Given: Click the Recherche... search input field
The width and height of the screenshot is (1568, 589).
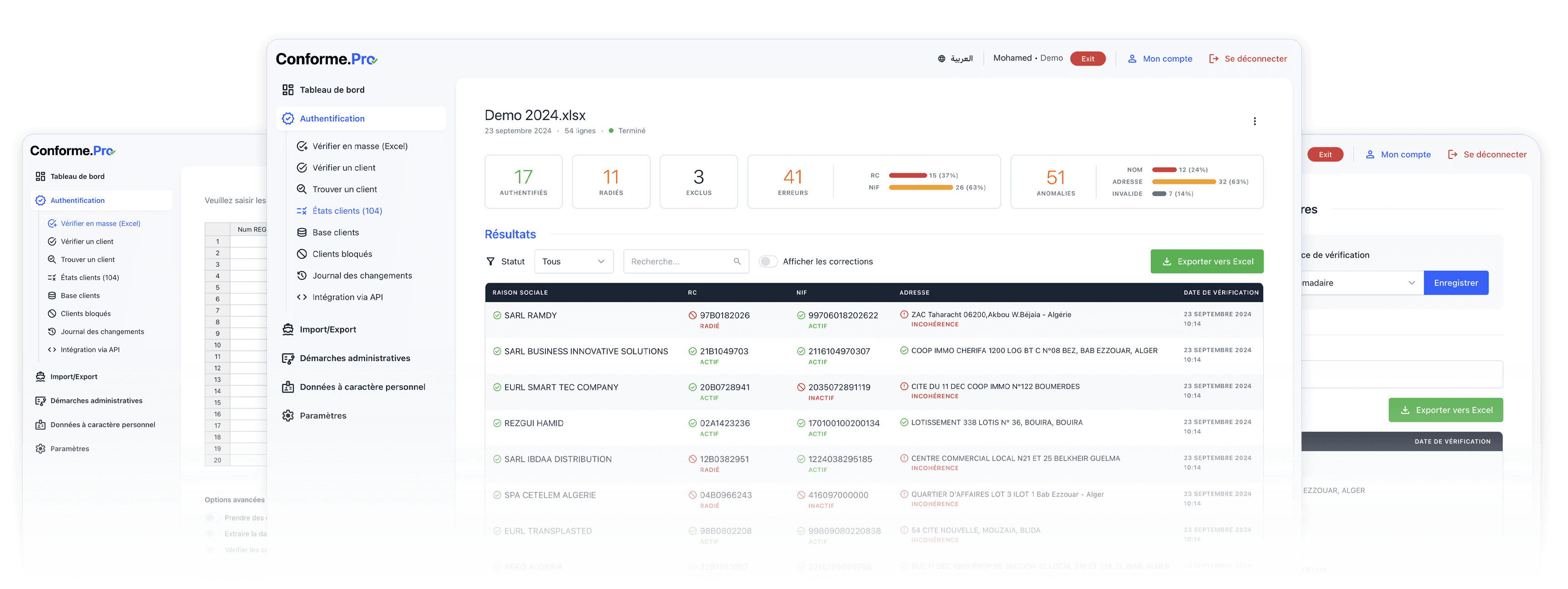Looking at the screenshot, I should [x=685, y=262].
